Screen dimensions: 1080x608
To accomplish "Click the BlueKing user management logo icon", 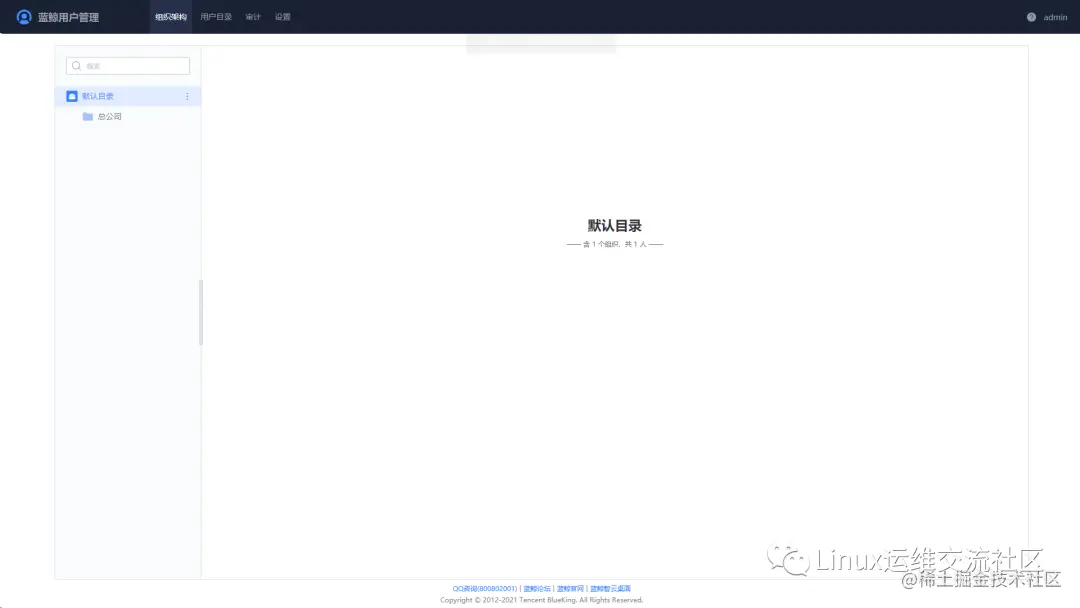I will click(x=23, y=16).
